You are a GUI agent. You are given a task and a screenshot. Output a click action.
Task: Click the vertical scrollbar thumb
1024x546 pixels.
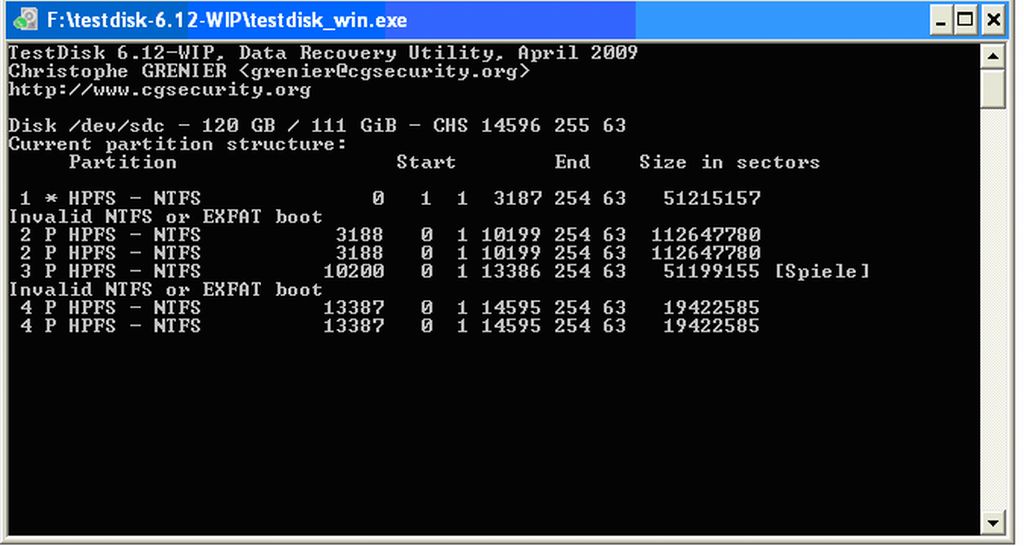(993, 88)
